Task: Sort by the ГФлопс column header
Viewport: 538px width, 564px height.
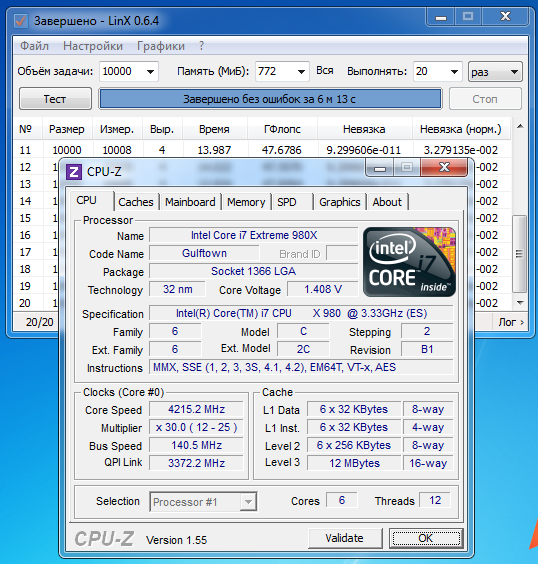Action: 282,129
